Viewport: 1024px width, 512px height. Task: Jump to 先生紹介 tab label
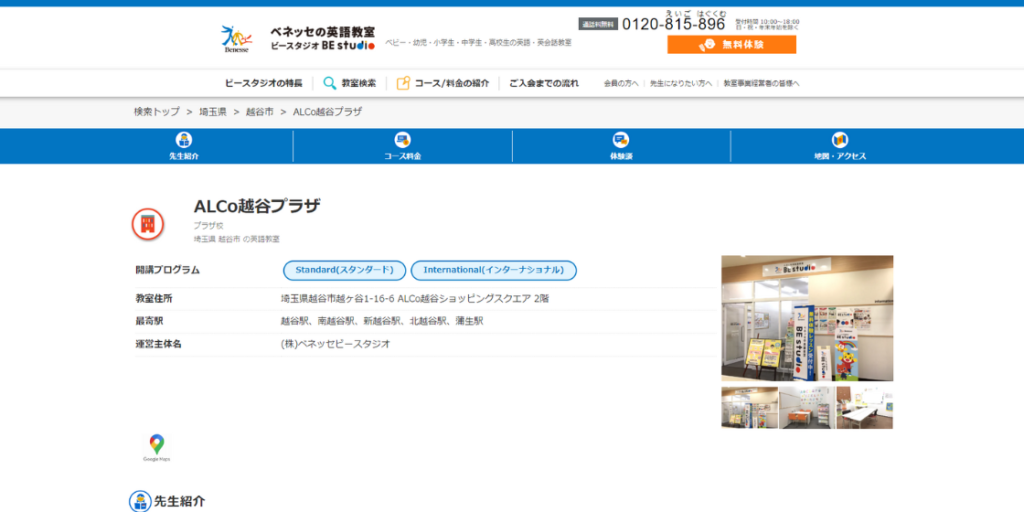tap(184, 157)
